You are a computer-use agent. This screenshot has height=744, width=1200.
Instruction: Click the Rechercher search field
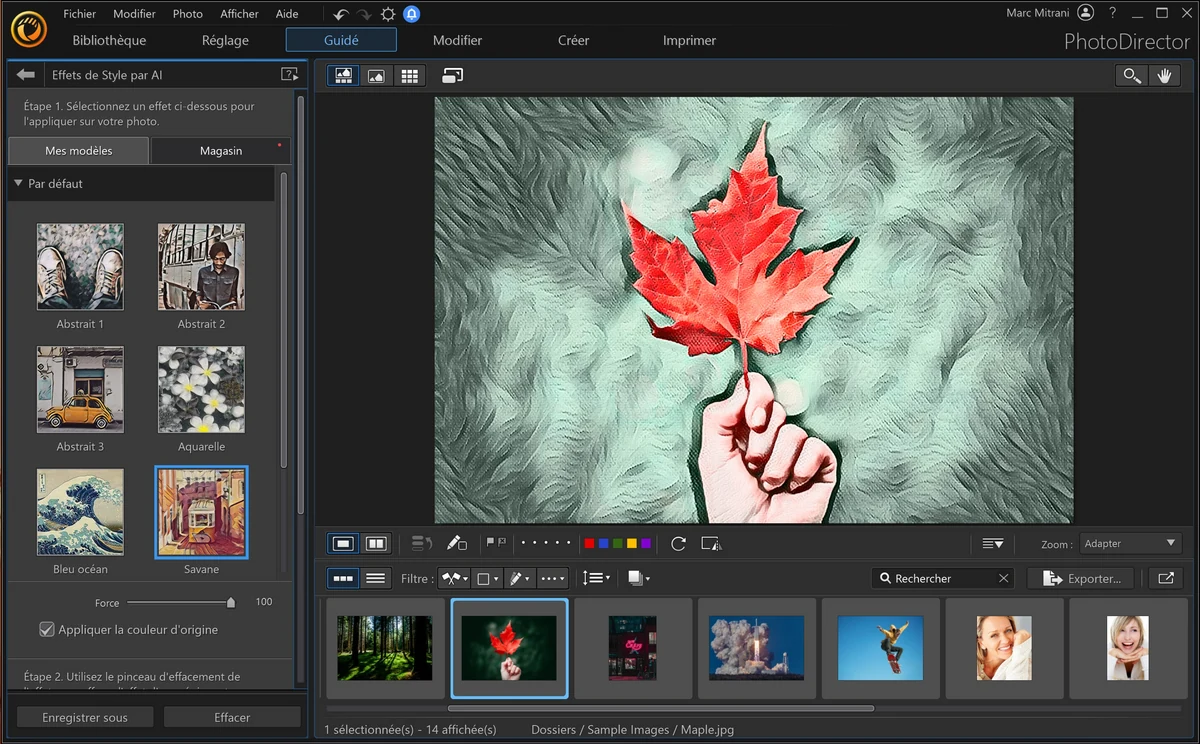coord(945,578)
